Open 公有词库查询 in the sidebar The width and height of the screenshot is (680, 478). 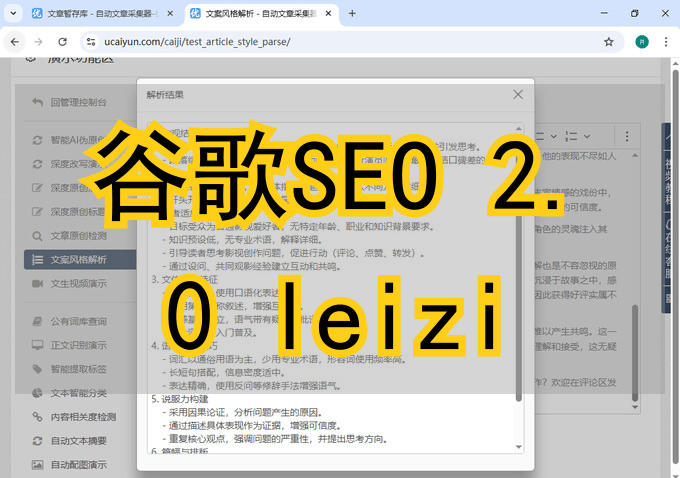pyautogui.click(x=78, y=321)
